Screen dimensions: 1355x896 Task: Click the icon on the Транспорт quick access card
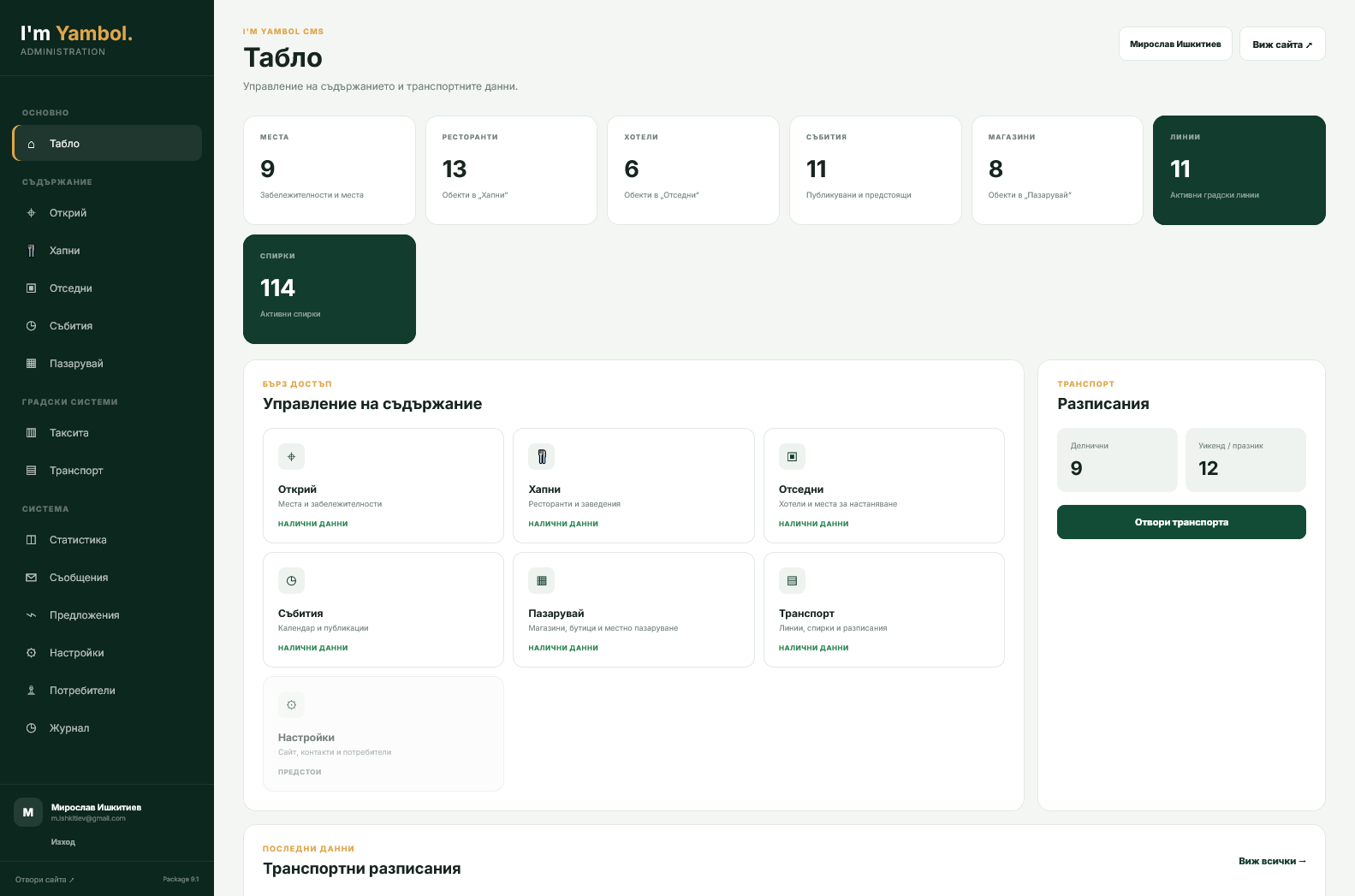792,581
